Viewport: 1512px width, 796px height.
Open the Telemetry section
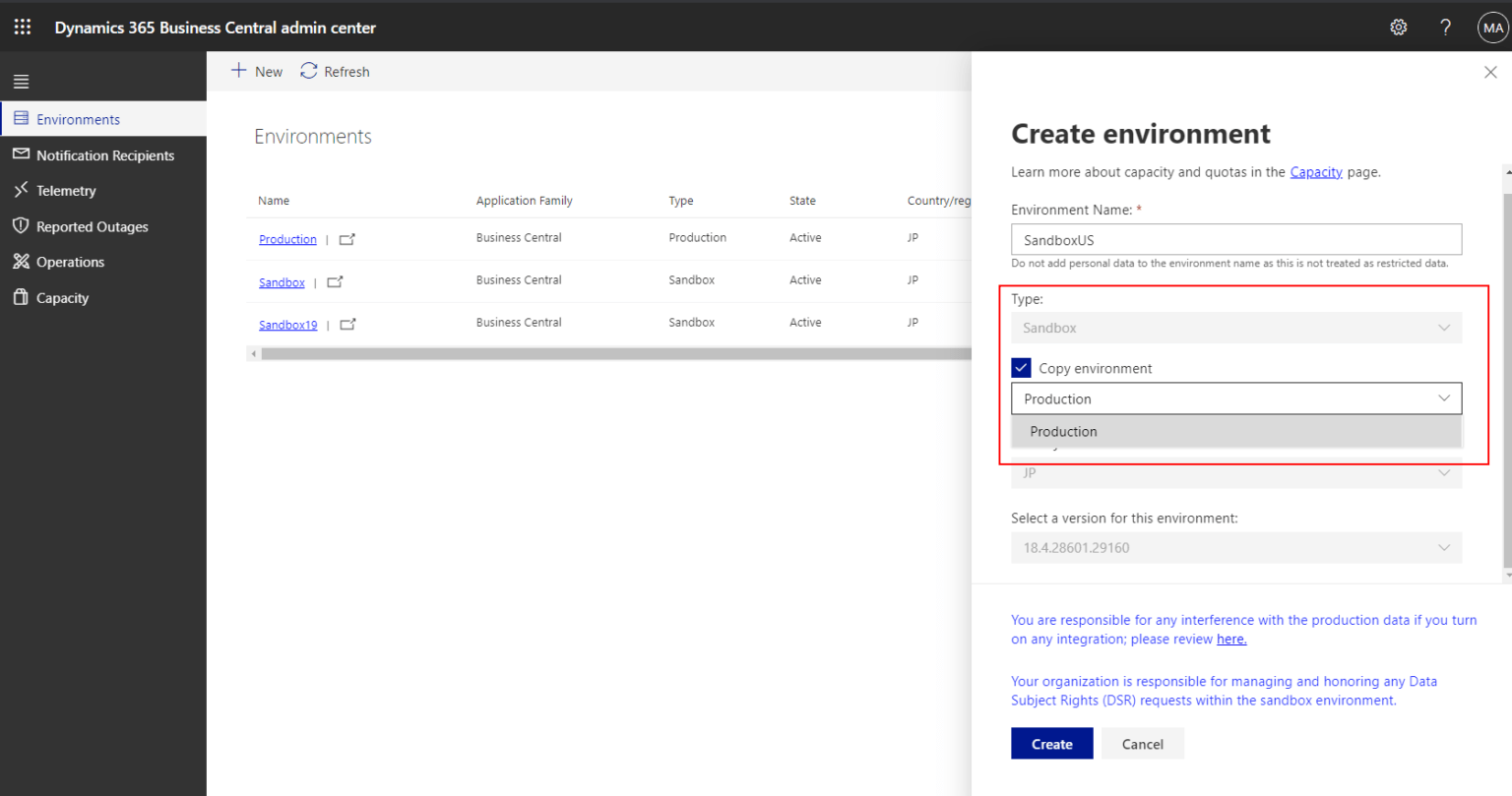click(74, 190)
